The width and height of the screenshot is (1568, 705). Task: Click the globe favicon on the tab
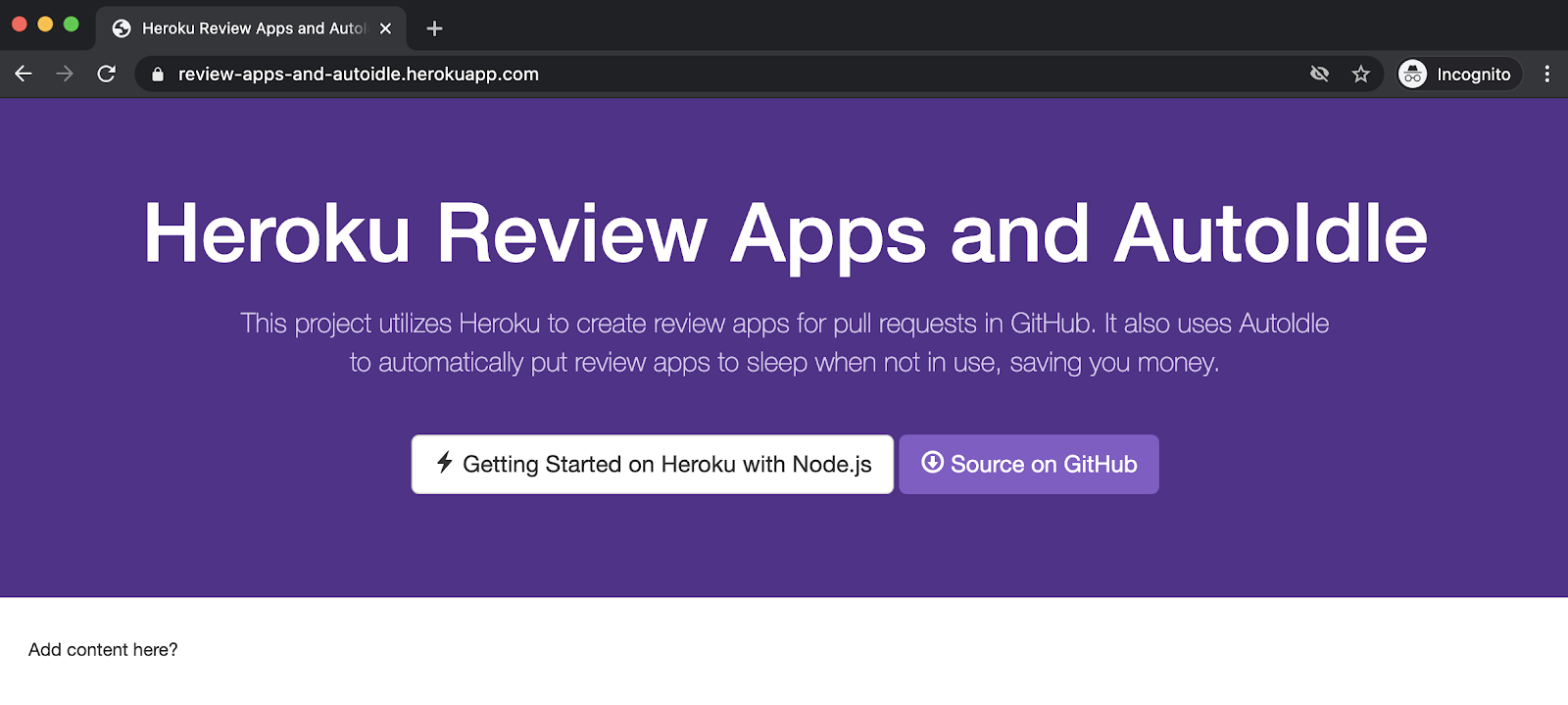tap(122, 28)
